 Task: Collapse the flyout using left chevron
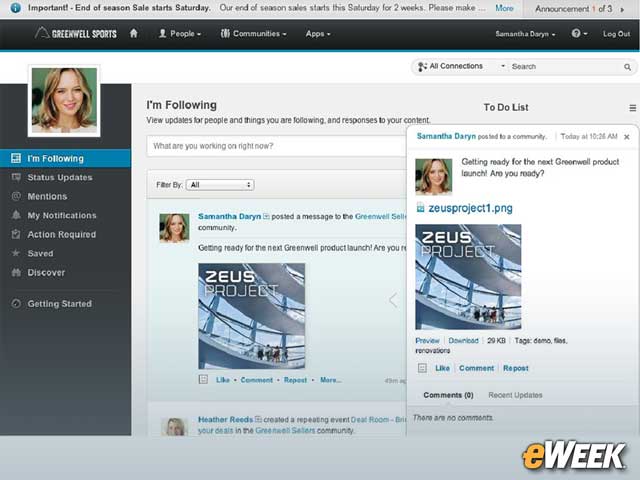click(x=393, y=300)
